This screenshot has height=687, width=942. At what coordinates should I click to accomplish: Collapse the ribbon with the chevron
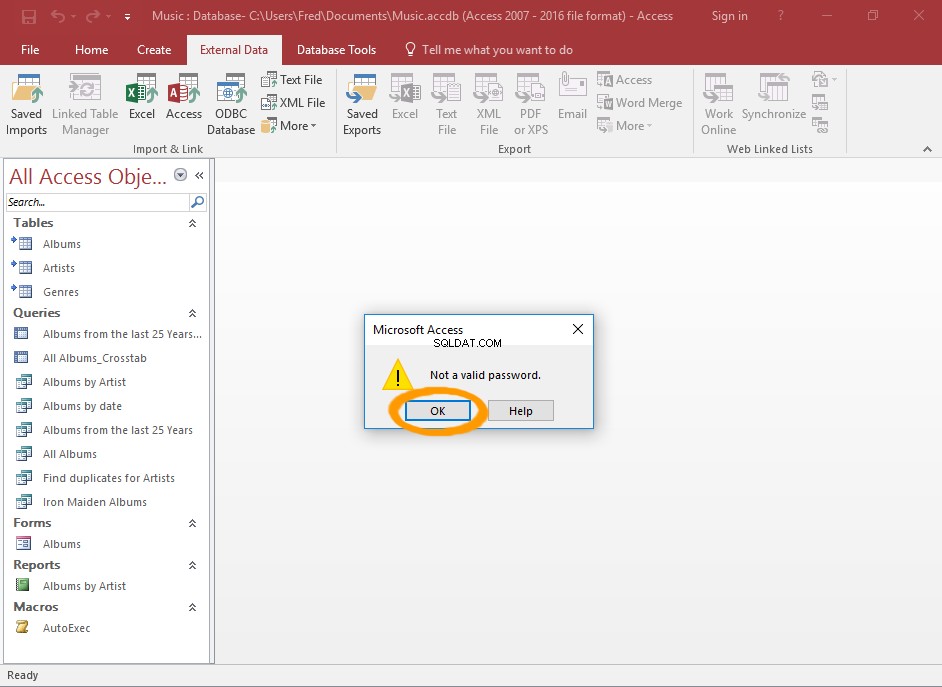click(x=927, y=149)
